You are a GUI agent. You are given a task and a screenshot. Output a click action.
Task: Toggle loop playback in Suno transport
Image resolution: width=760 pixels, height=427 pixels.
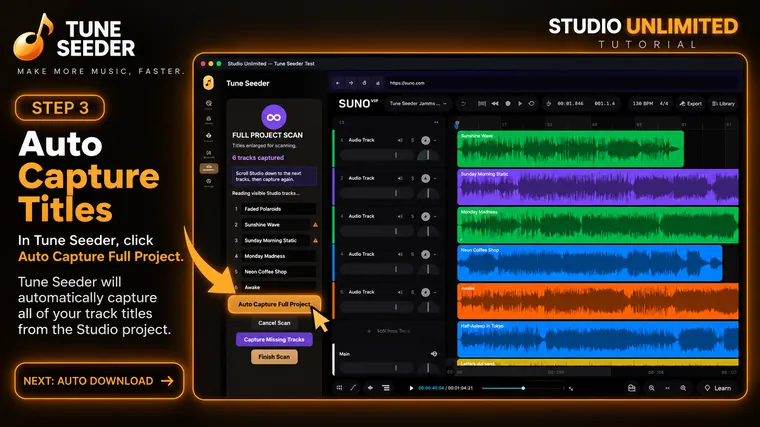click(532, 104)
